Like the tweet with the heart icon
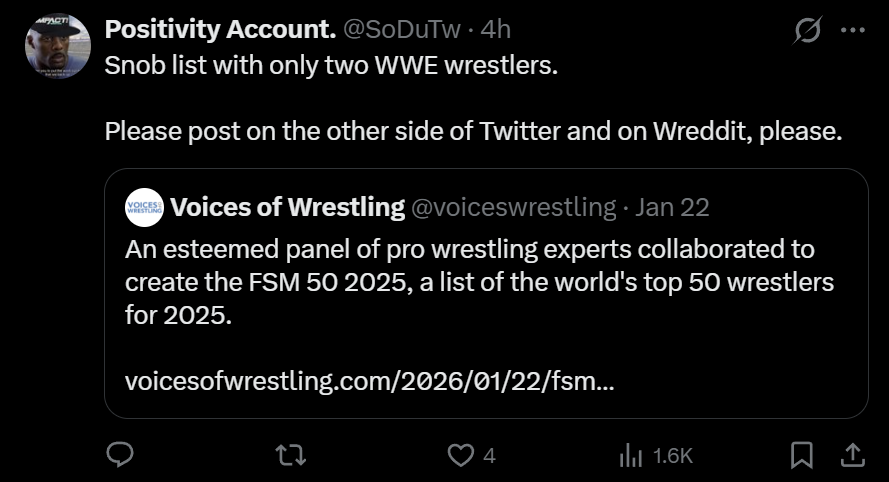The height and width of the screenshot is (482, 889). point(459,456)
